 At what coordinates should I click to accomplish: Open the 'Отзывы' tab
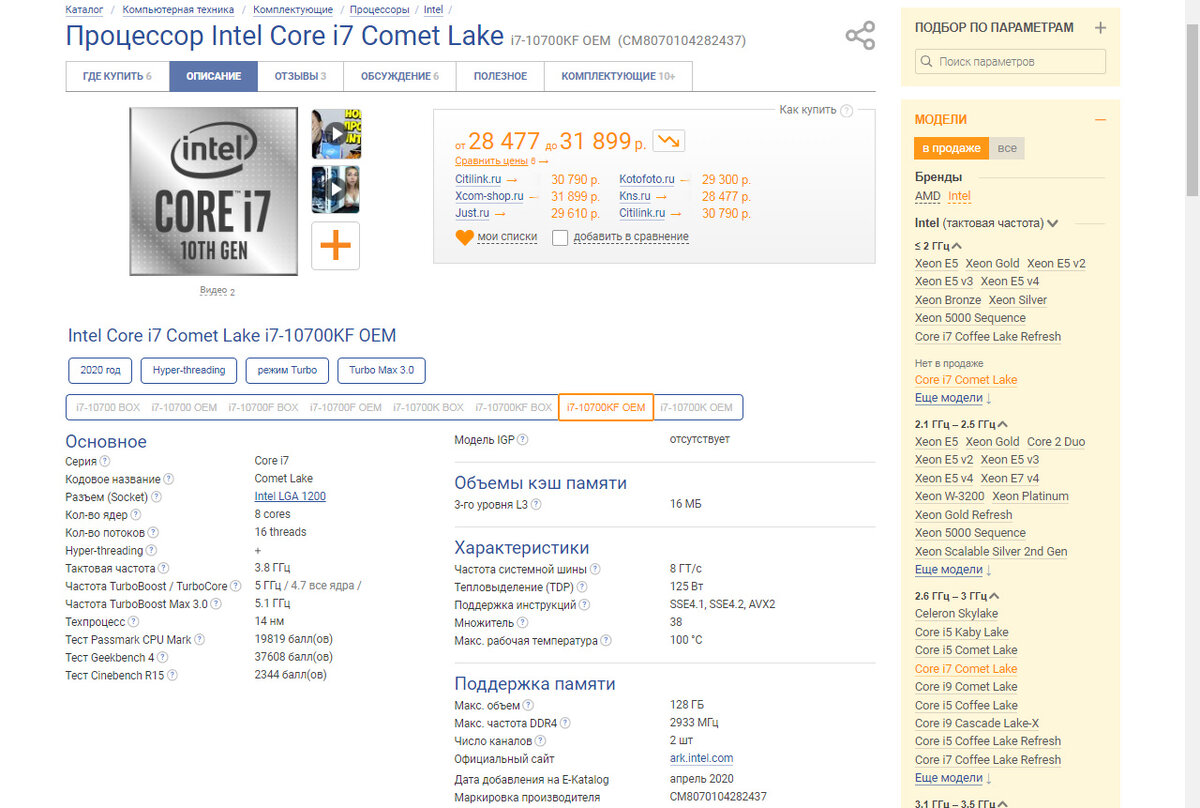[x=299, y=76]
